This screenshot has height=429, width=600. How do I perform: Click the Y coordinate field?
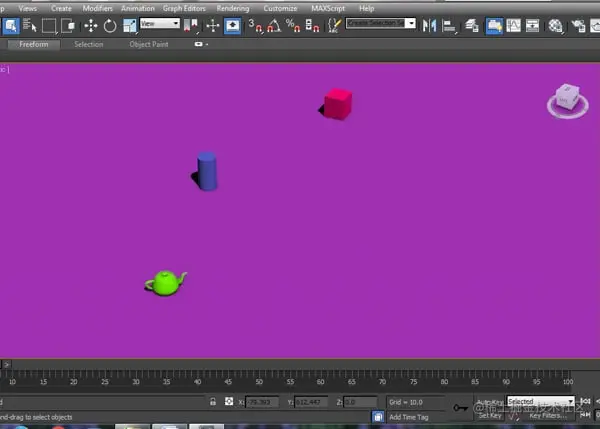click(x=311, y=402)
